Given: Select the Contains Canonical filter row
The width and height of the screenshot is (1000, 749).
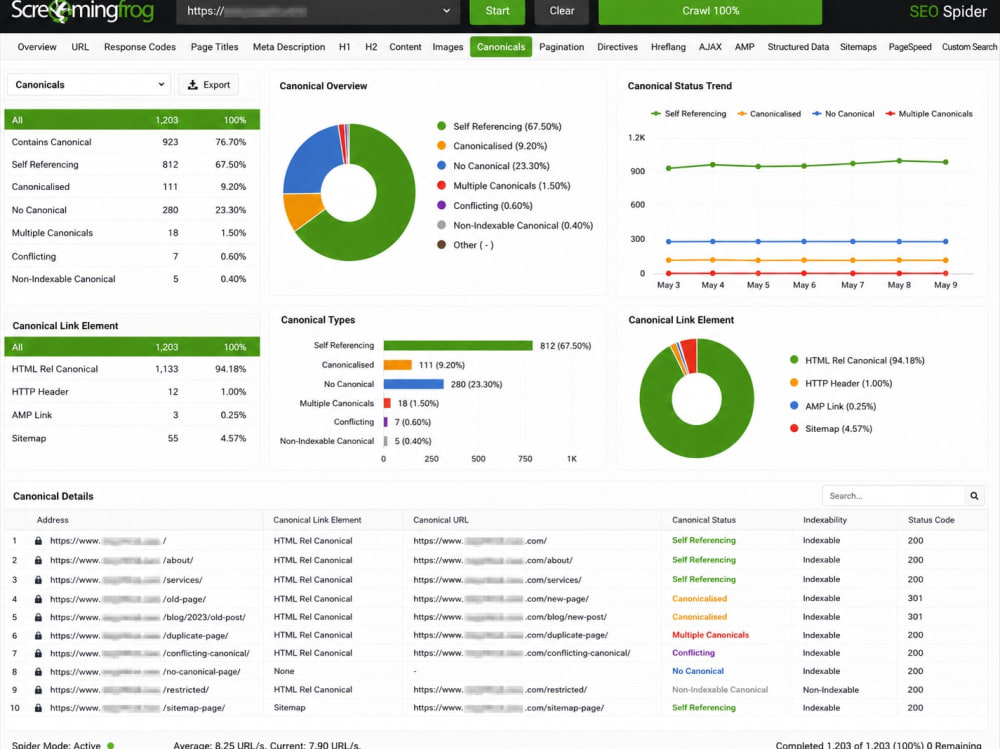Looking at the screenshot, I should coord(132,142).
